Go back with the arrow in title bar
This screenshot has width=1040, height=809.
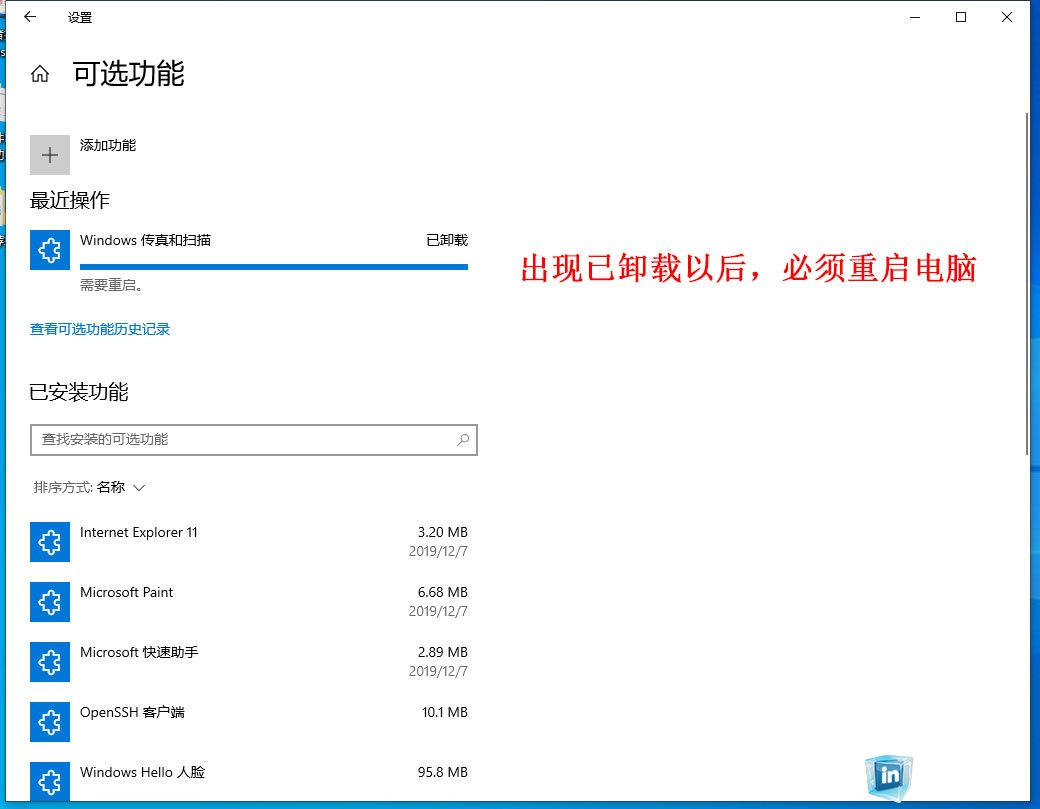30,17
